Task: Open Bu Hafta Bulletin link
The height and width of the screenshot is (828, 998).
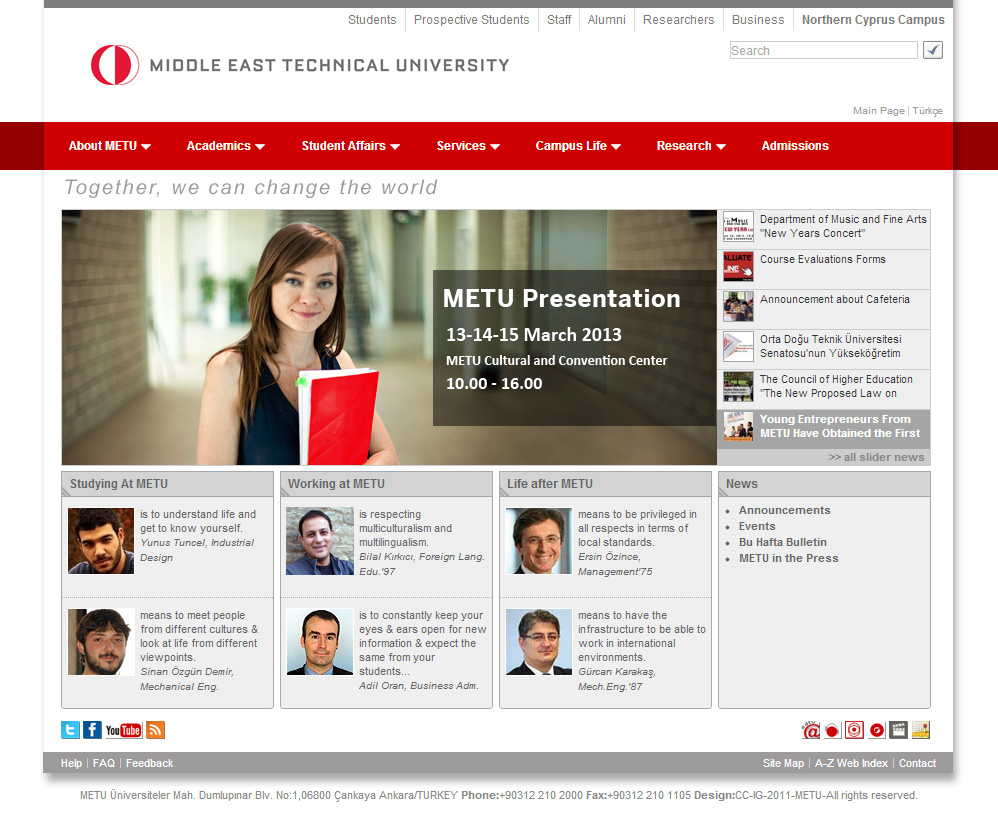Action: [783, 542]
